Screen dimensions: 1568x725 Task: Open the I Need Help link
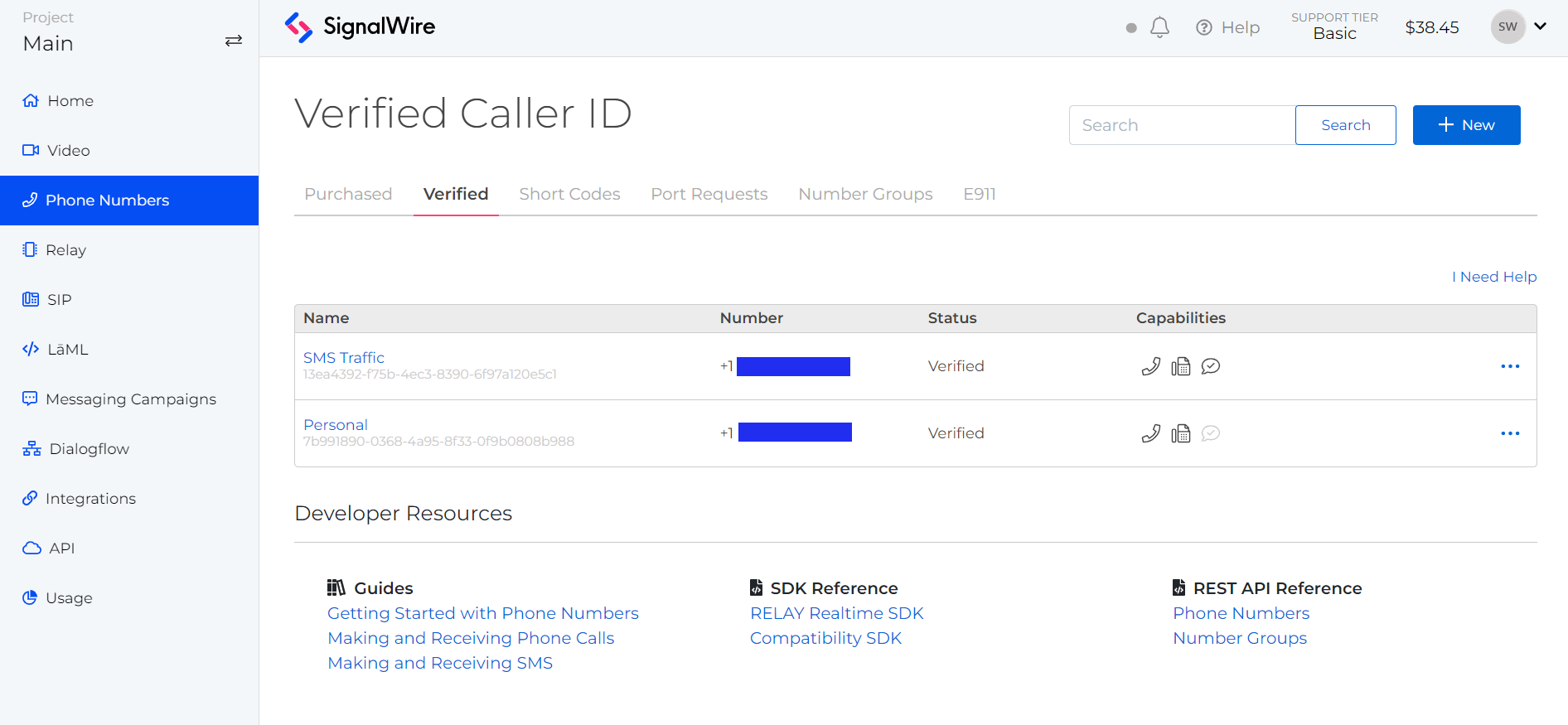(1493, 277)
